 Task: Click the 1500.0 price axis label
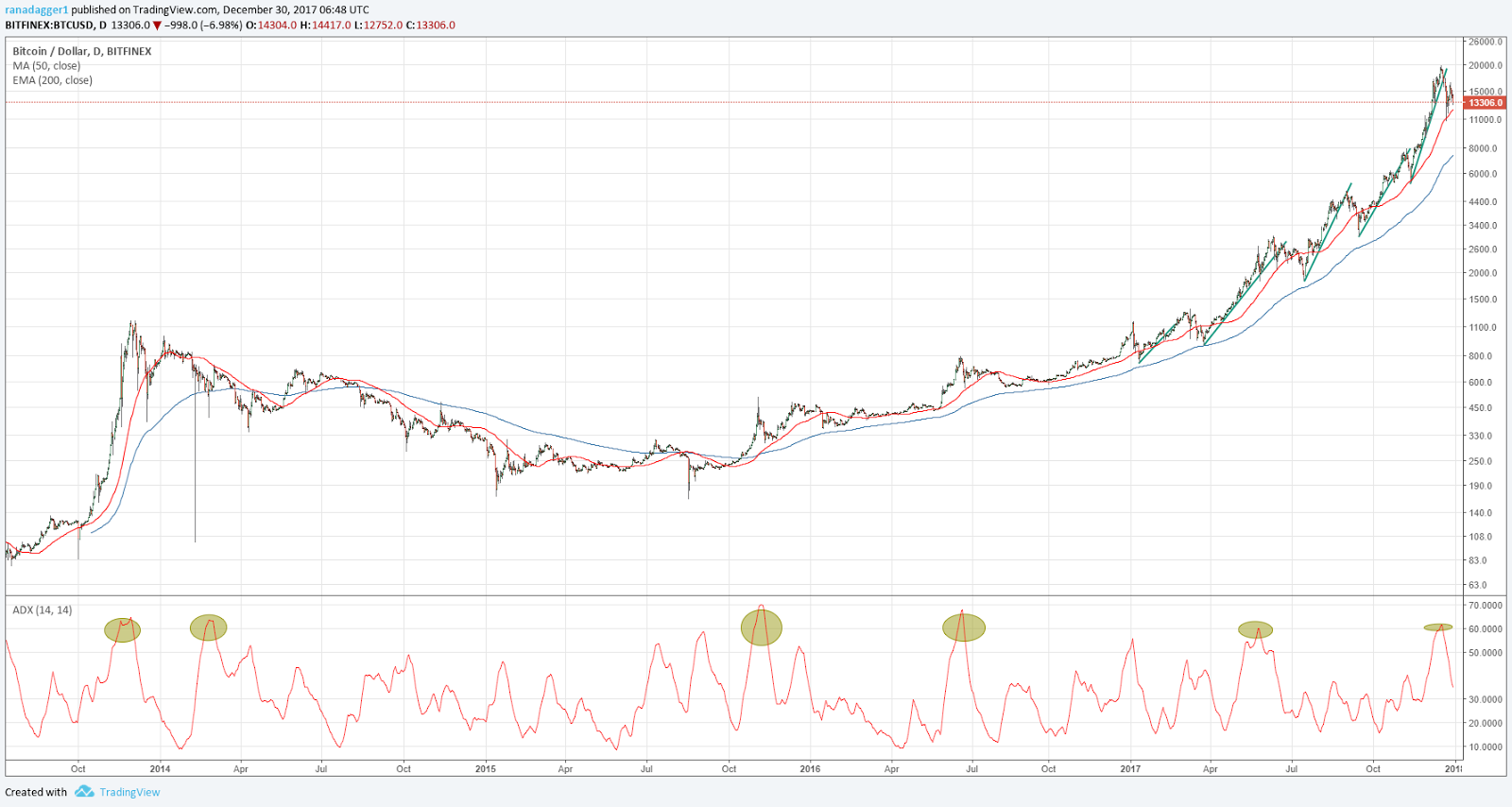1483,300
